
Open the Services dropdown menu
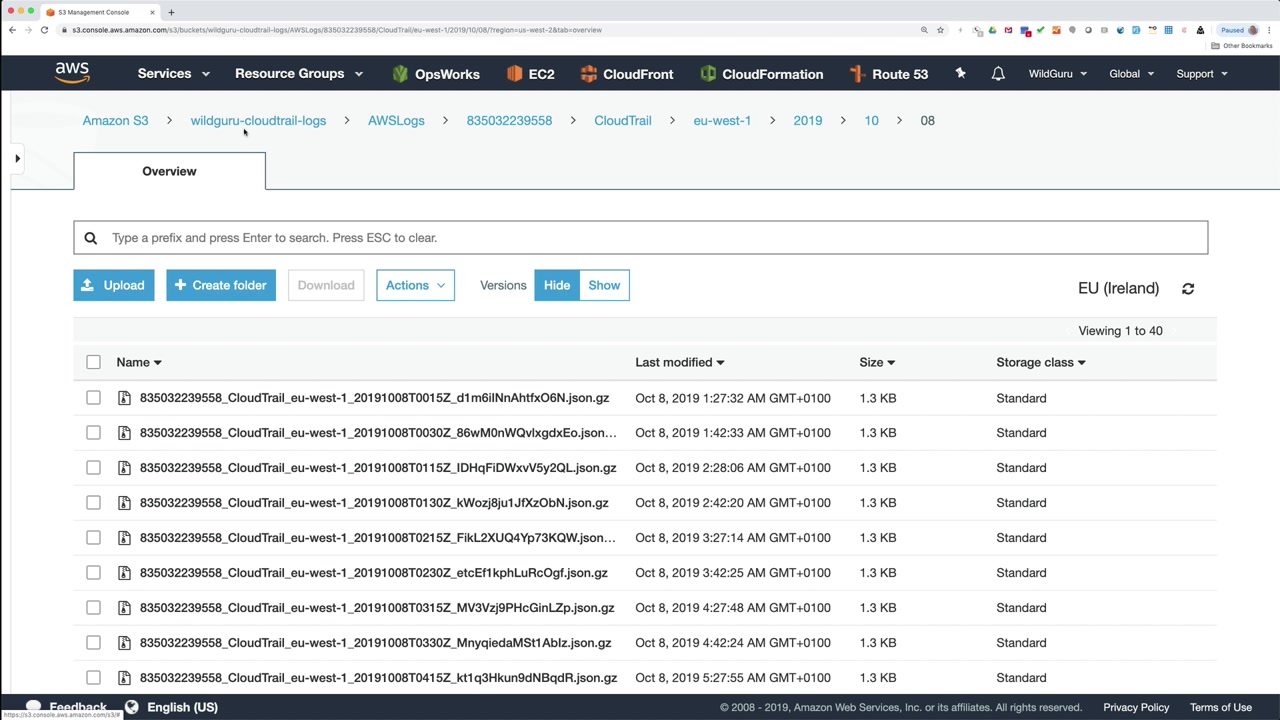(174, 74)
